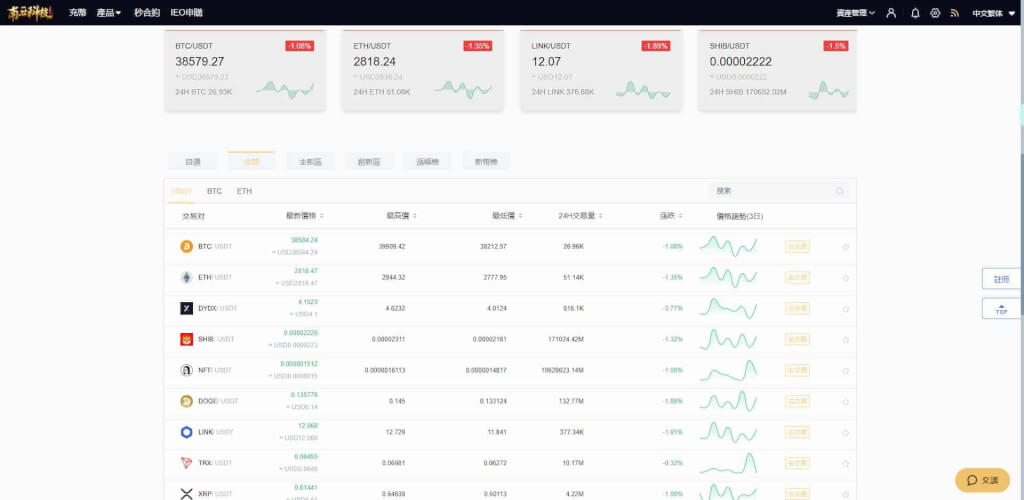
Task: Open the LINK/USDT summary card
Action: click(x=601, y=70)
